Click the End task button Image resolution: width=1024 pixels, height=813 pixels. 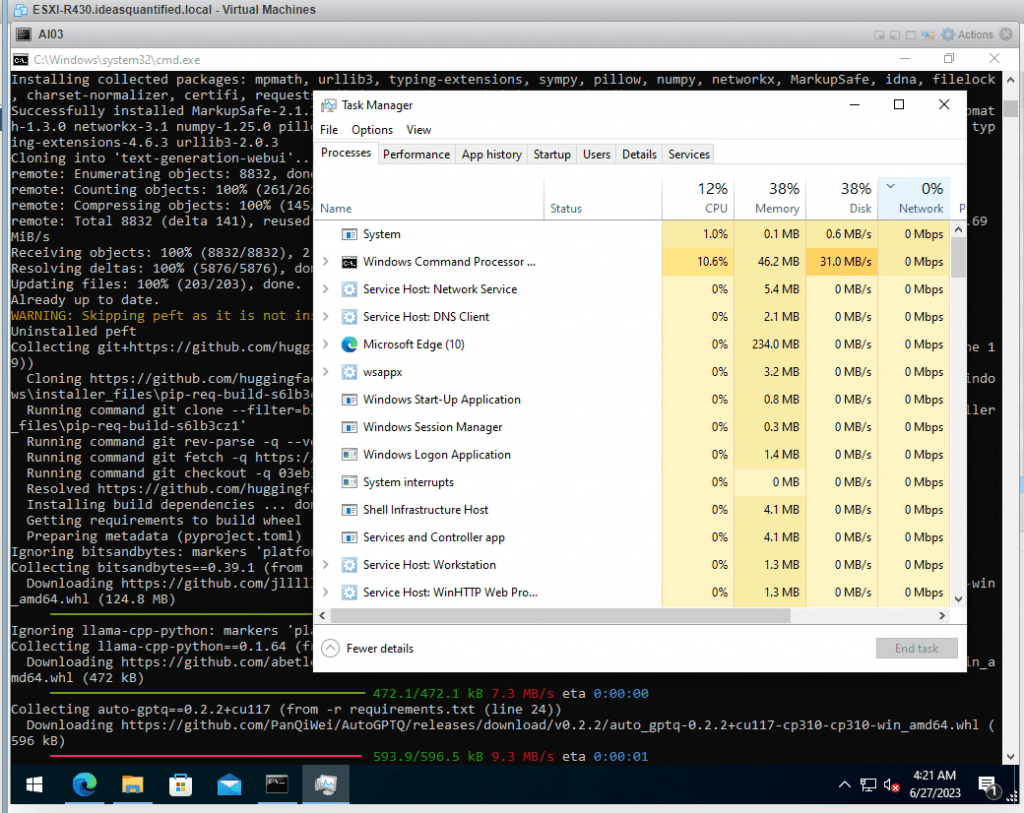[x=917, y=648]
